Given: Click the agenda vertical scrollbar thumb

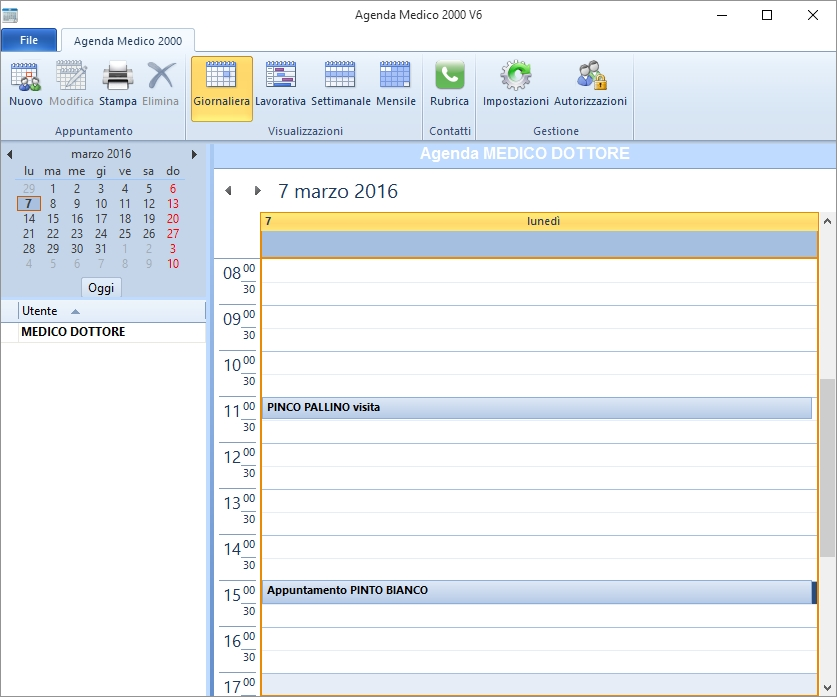Looking at the screenshot, I should click(x=827, y=468).
